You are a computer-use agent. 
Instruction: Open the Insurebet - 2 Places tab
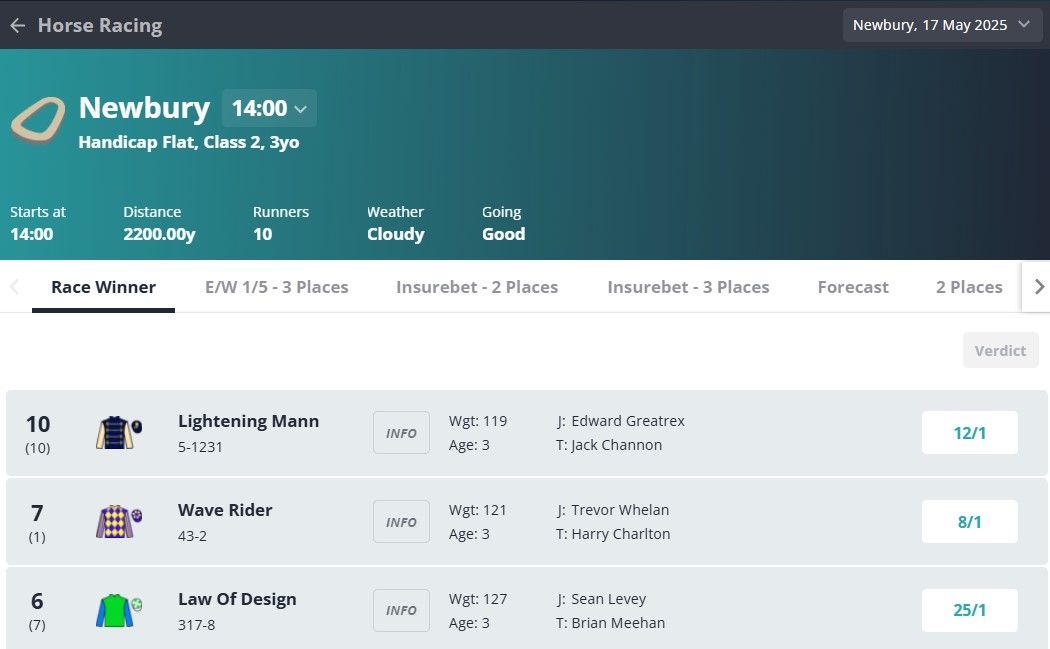(477, 287)
